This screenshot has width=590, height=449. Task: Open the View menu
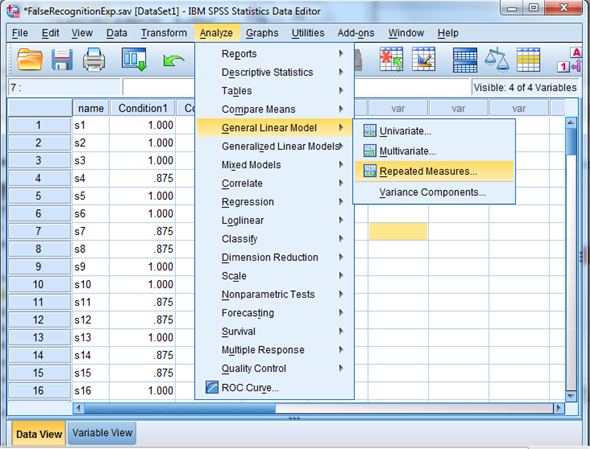(x=82, y=33)
